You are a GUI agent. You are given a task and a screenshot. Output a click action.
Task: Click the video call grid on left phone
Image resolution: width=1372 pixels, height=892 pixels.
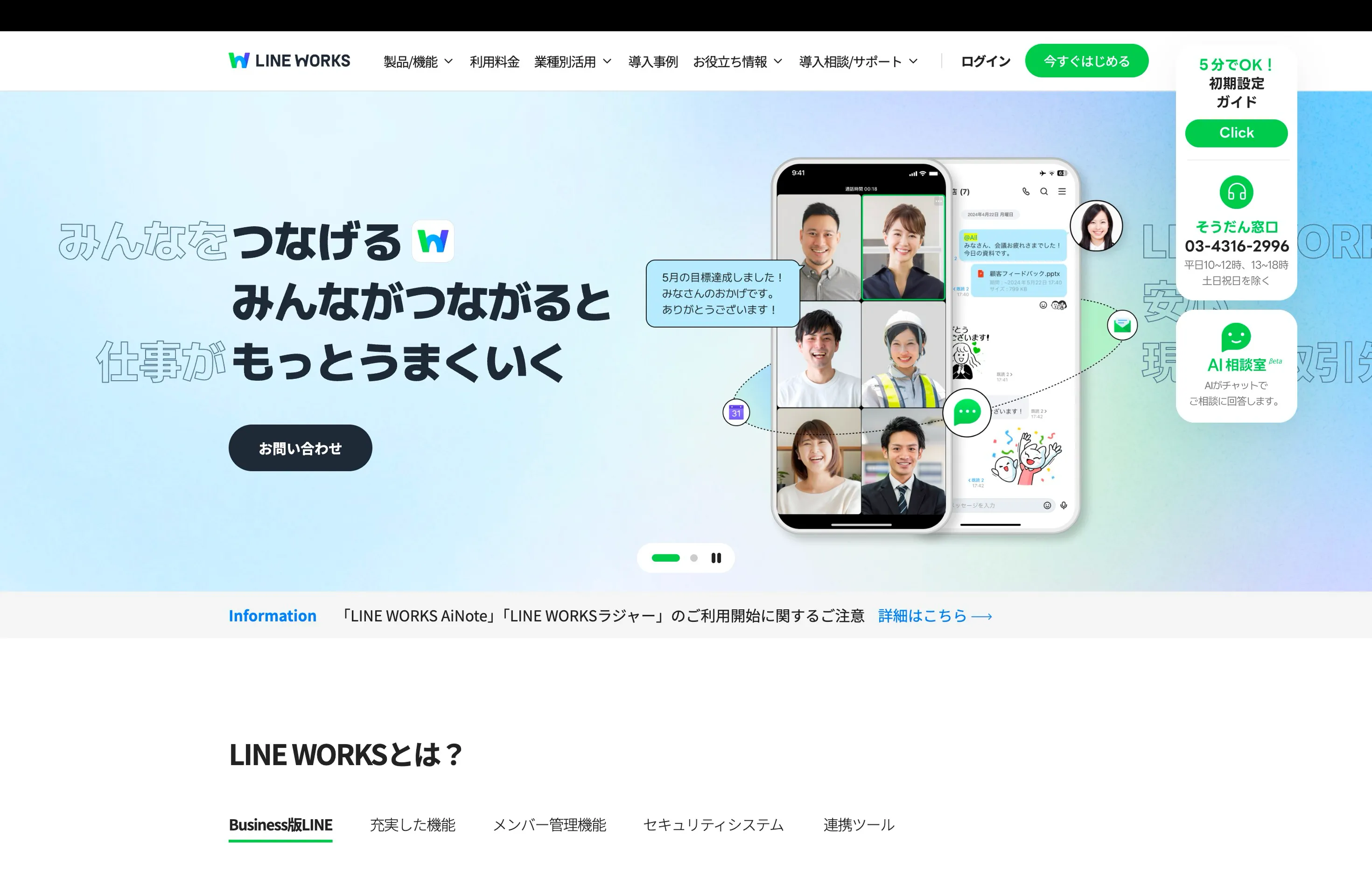[861, 354]
